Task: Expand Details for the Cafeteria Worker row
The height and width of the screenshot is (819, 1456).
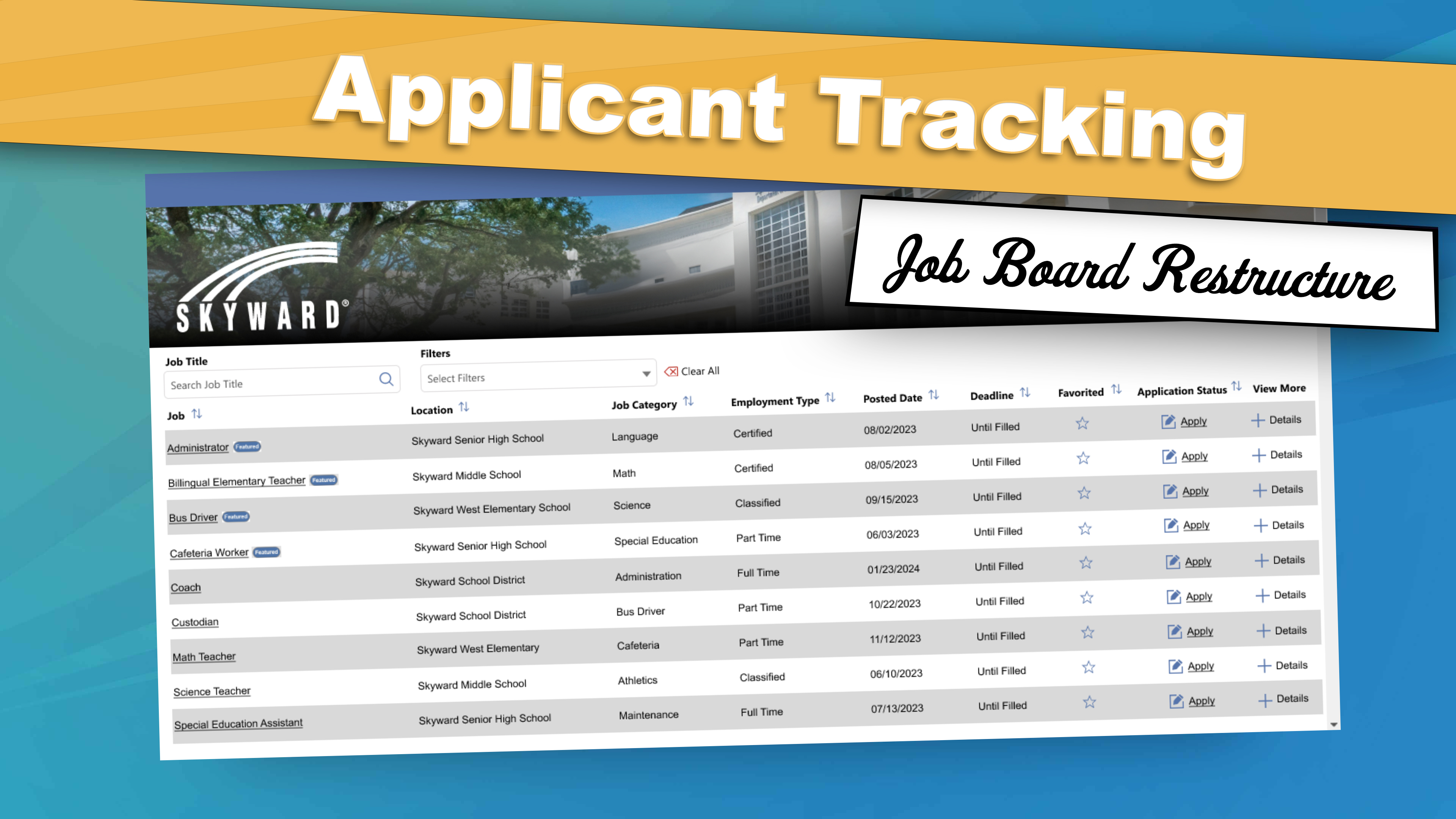Action: [1279, 526]
